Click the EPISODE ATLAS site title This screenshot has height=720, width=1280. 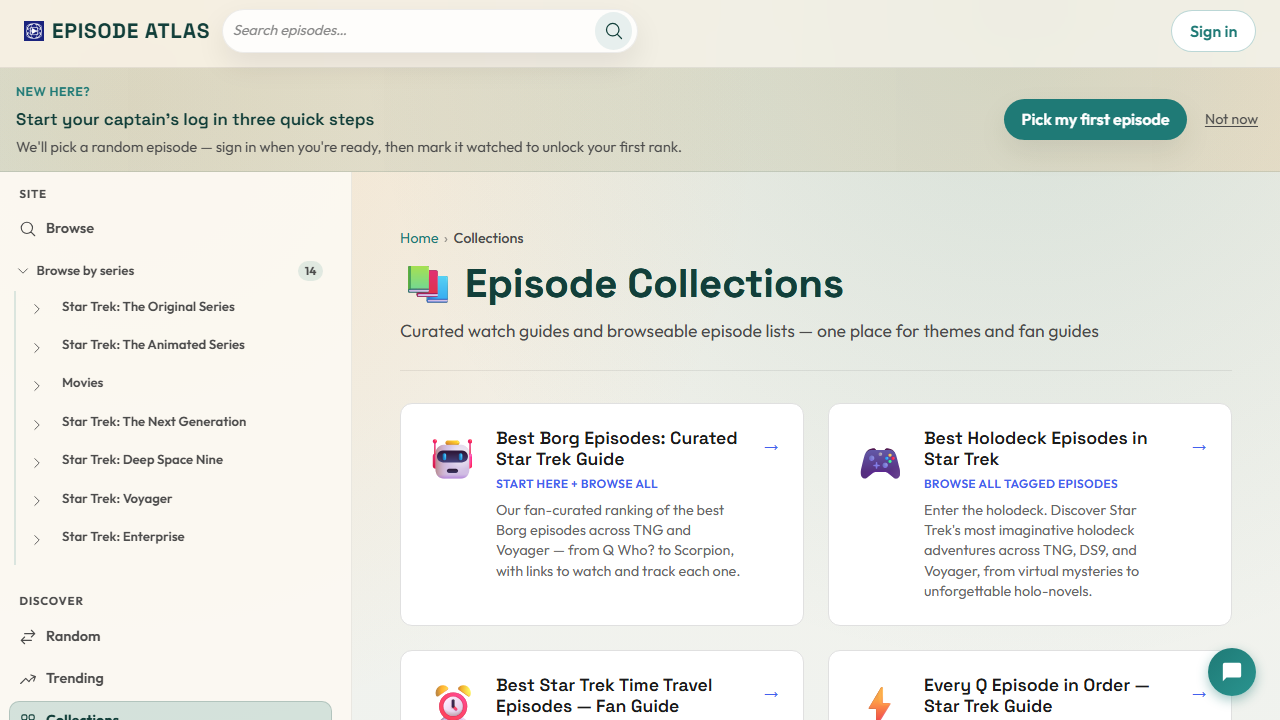point(131,31)
